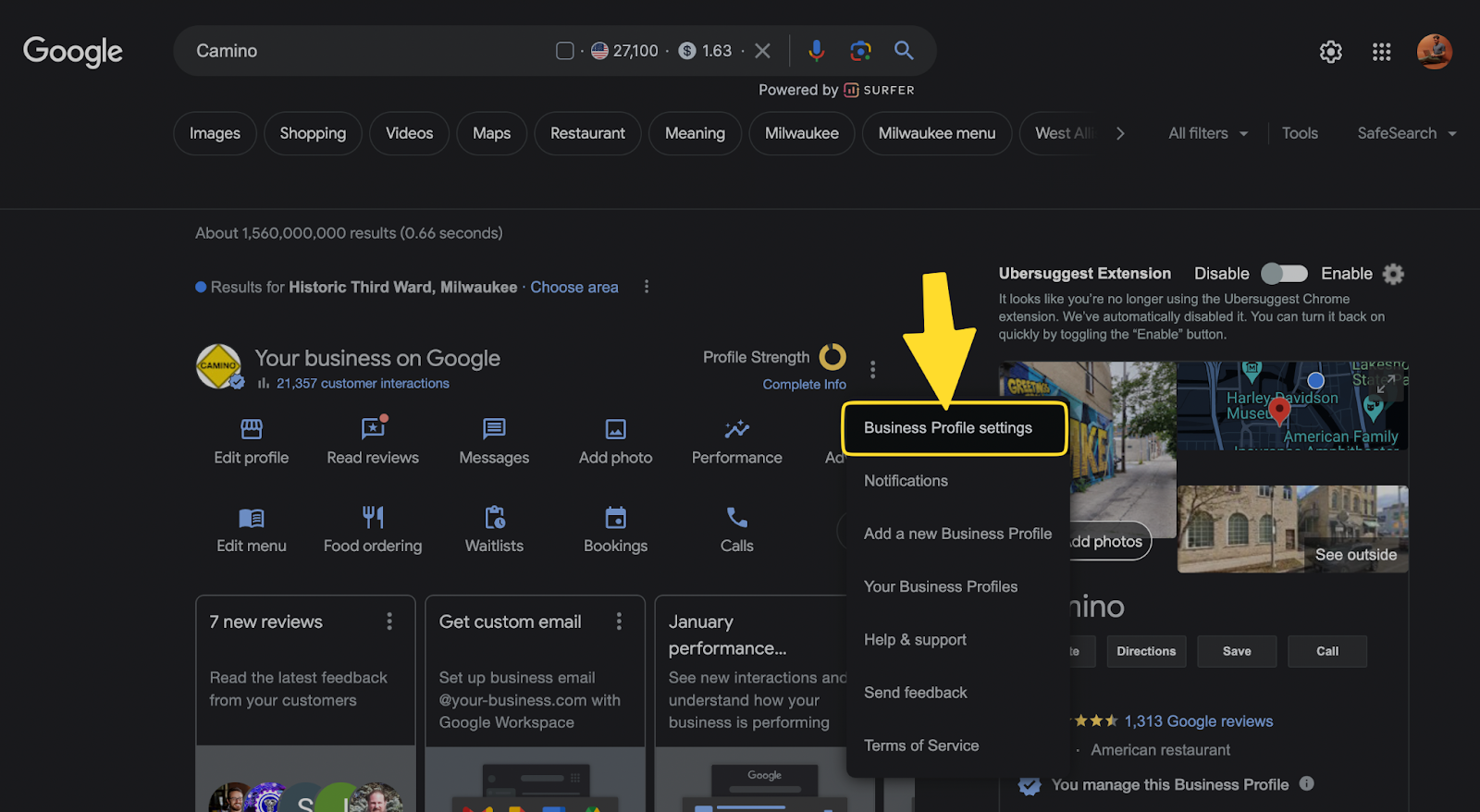Click See outside street view thumbnail
Viewport: 1480px width, 812px height.
coord(1293,529)
